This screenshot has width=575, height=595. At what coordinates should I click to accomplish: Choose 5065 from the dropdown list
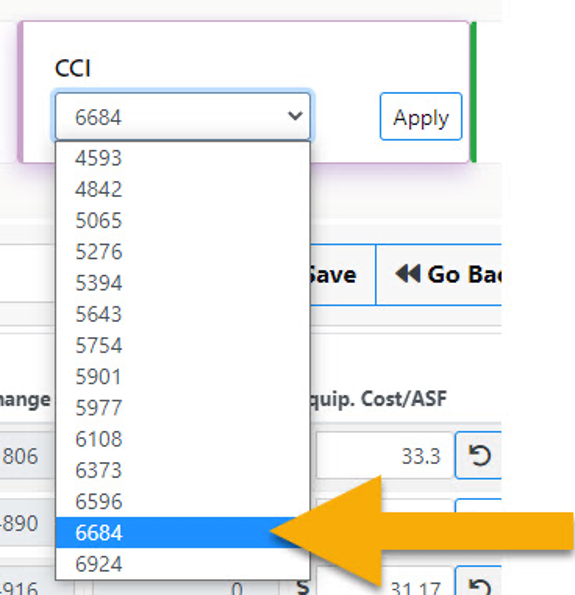[183, 220]
